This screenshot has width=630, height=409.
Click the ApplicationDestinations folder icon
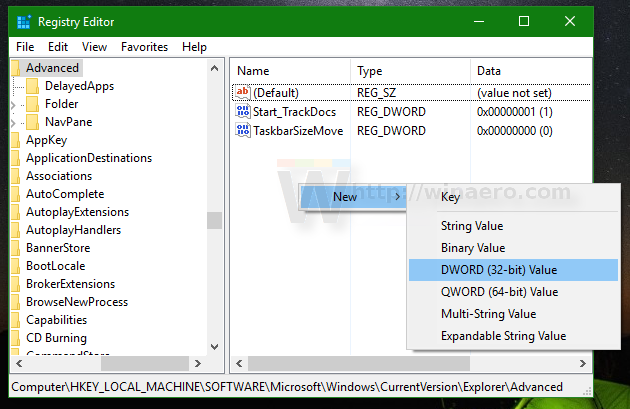click(x=16, y=158)
